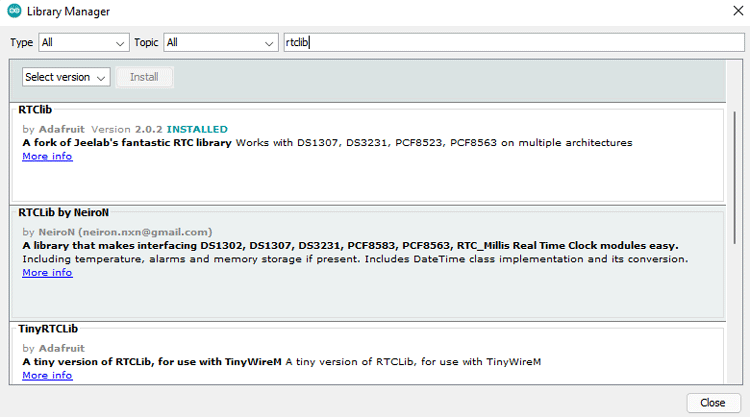Follow More info link under TinyRTCLib
750x417 pixels.
[x=47, y=375]
